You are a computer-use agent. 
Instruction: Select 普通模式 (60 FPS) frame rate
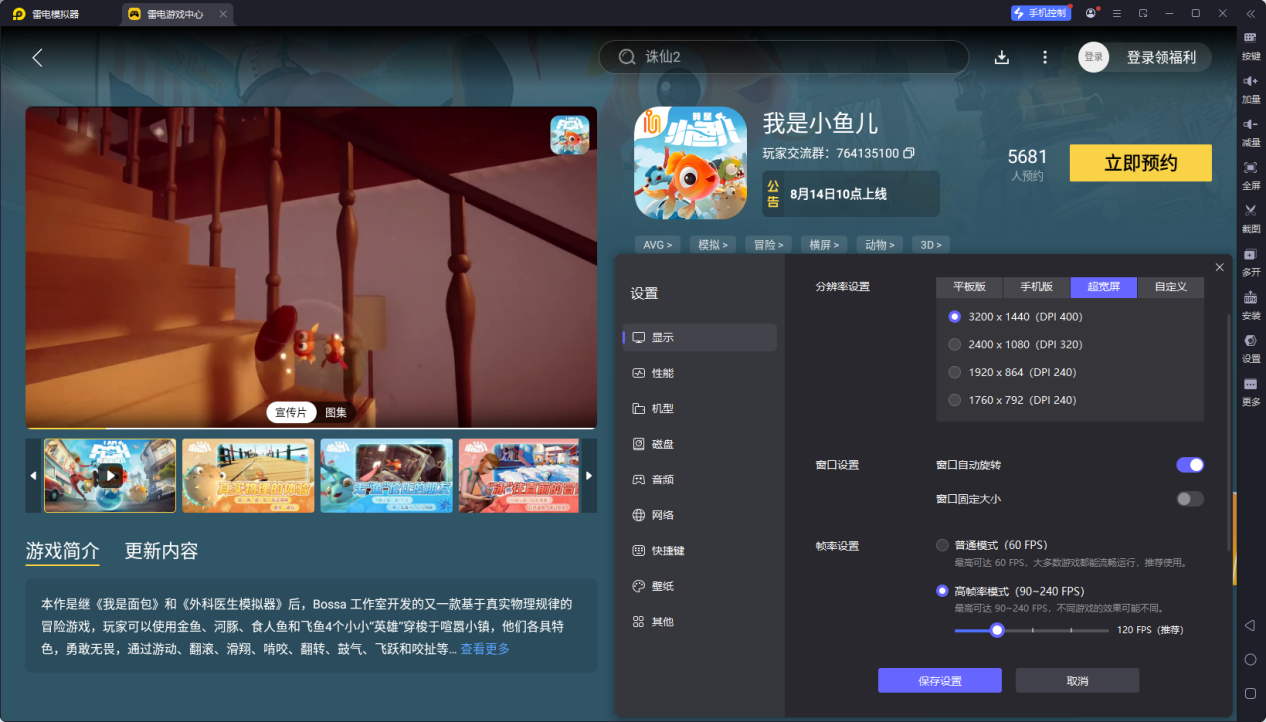942,545
